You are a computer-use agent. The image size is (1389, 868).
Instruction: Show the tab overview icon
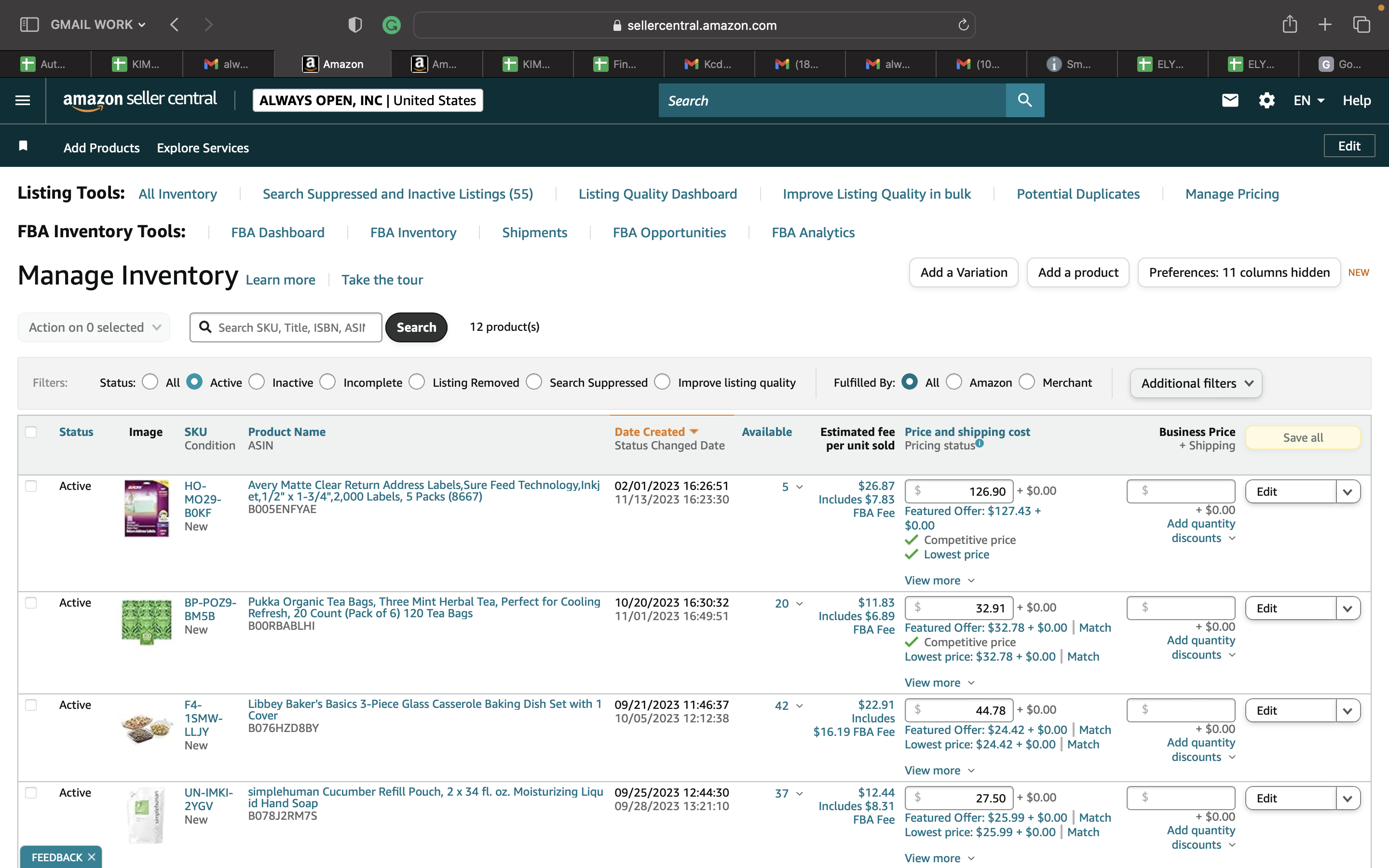pyautogui.click(x=1362, y=25)
